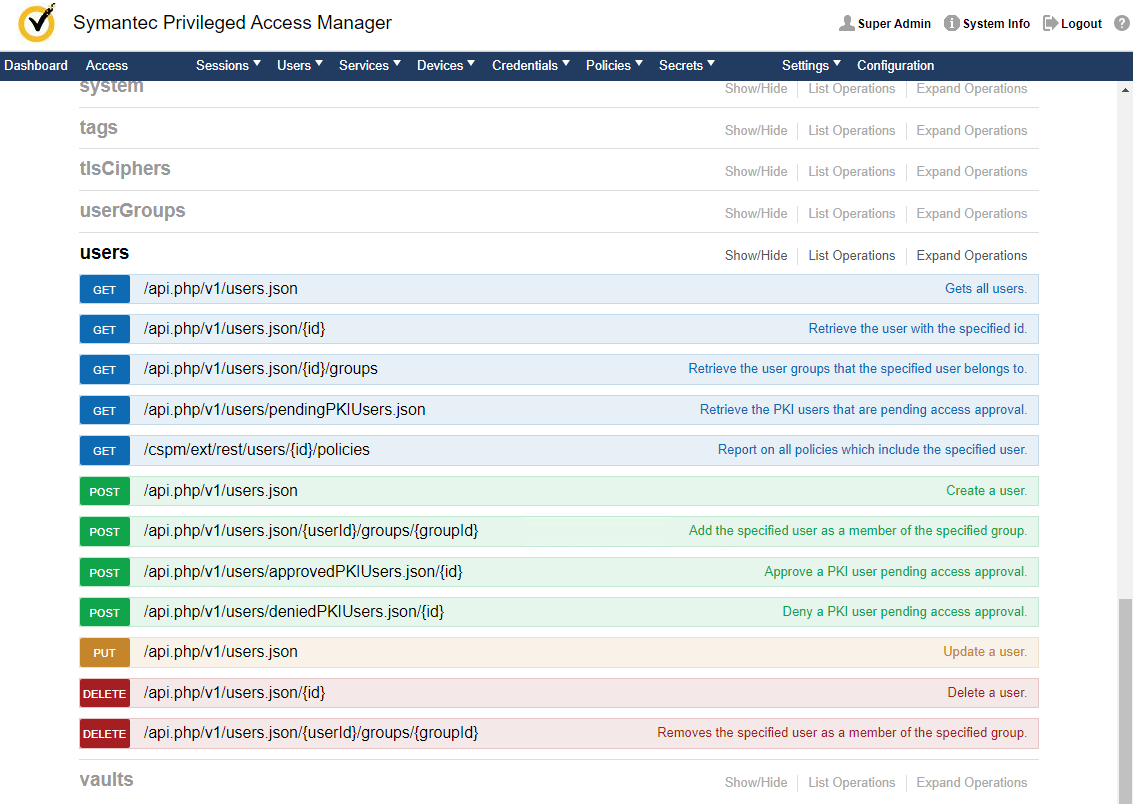Viewport: 1133px width, 804px height.
Task: Click the PUT badge for users.json
Action: (105, 653)
